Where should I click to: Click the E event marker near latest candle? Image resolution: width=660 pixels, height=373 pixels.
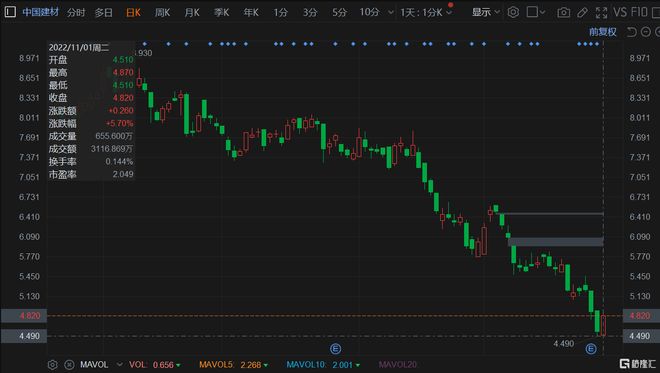pos(591,349)
